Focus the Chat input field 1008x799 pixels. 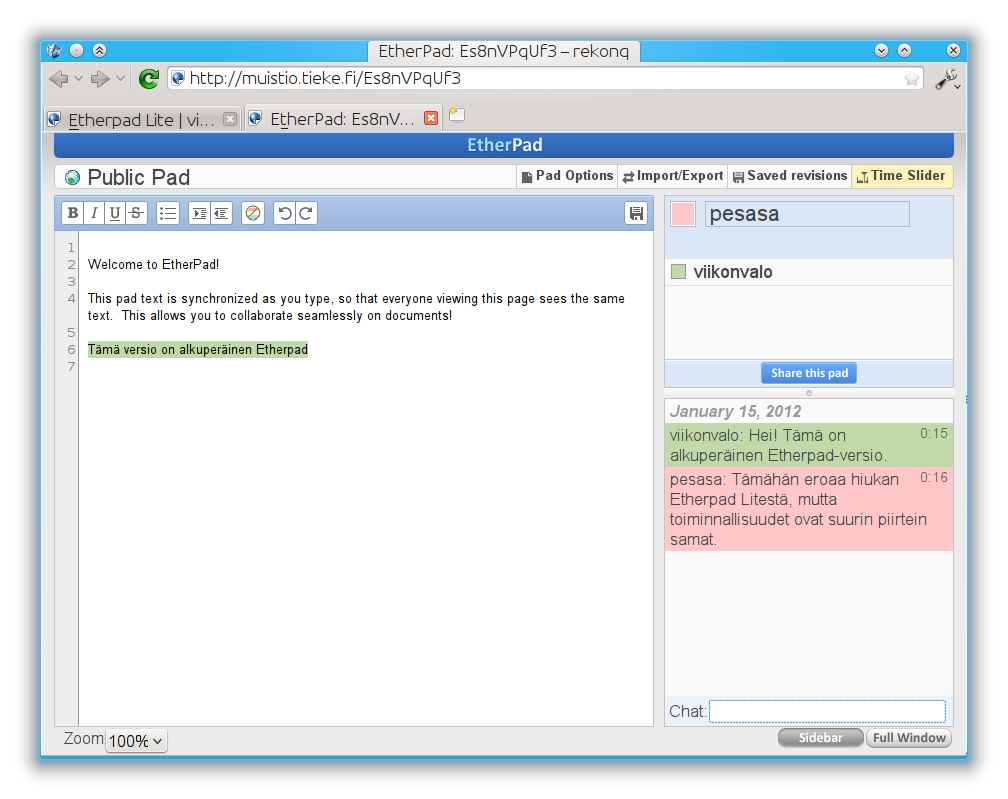(x=827, y=712)
